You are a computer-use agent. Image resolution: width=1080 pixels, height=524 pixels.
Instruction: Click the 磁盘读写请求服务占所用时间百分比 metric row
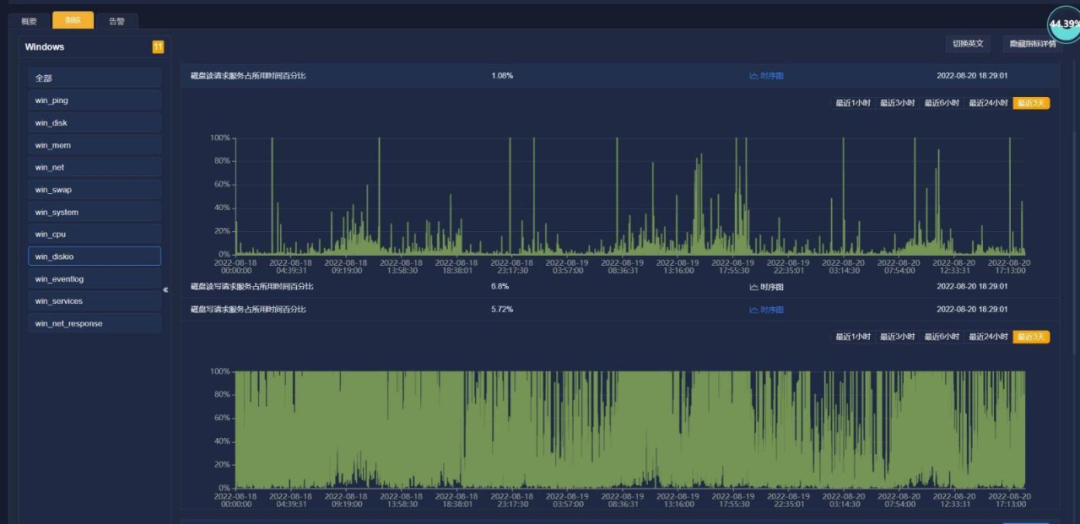point(620,286)
